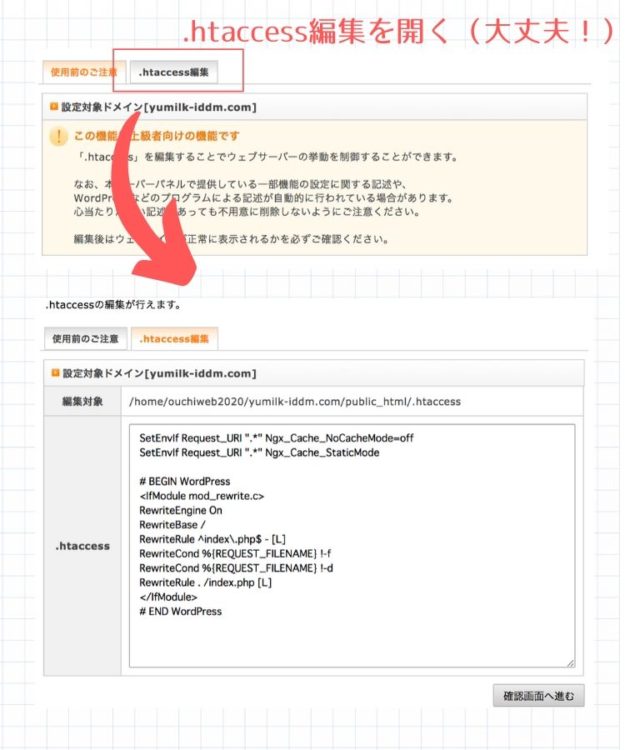Image resolution: width=625 pixels, height=750 pixels.
Task: Click the 編集対象 label cell
Action: (82, 401)
